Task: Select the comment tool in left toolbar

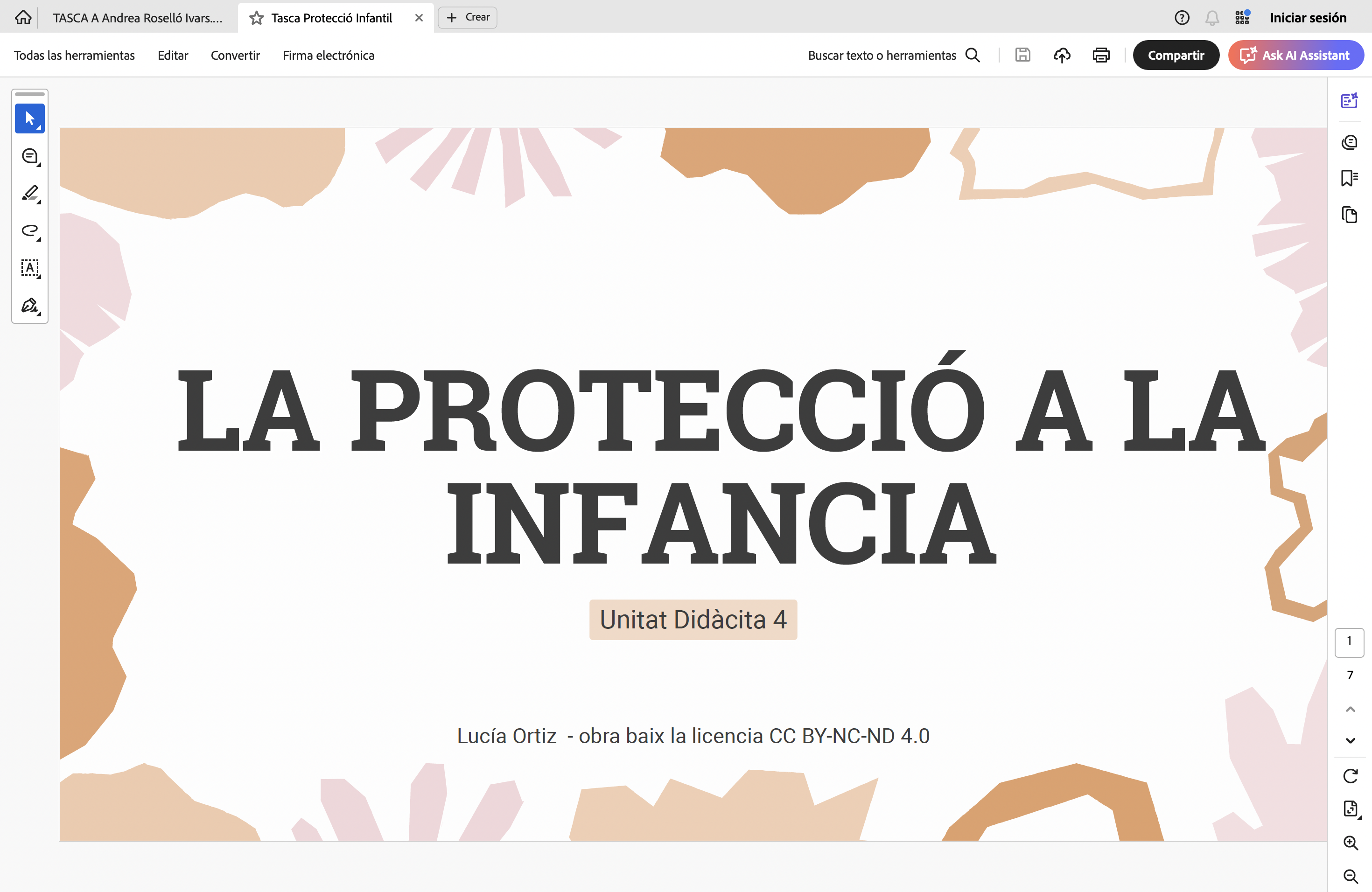Action: (30, 156)
